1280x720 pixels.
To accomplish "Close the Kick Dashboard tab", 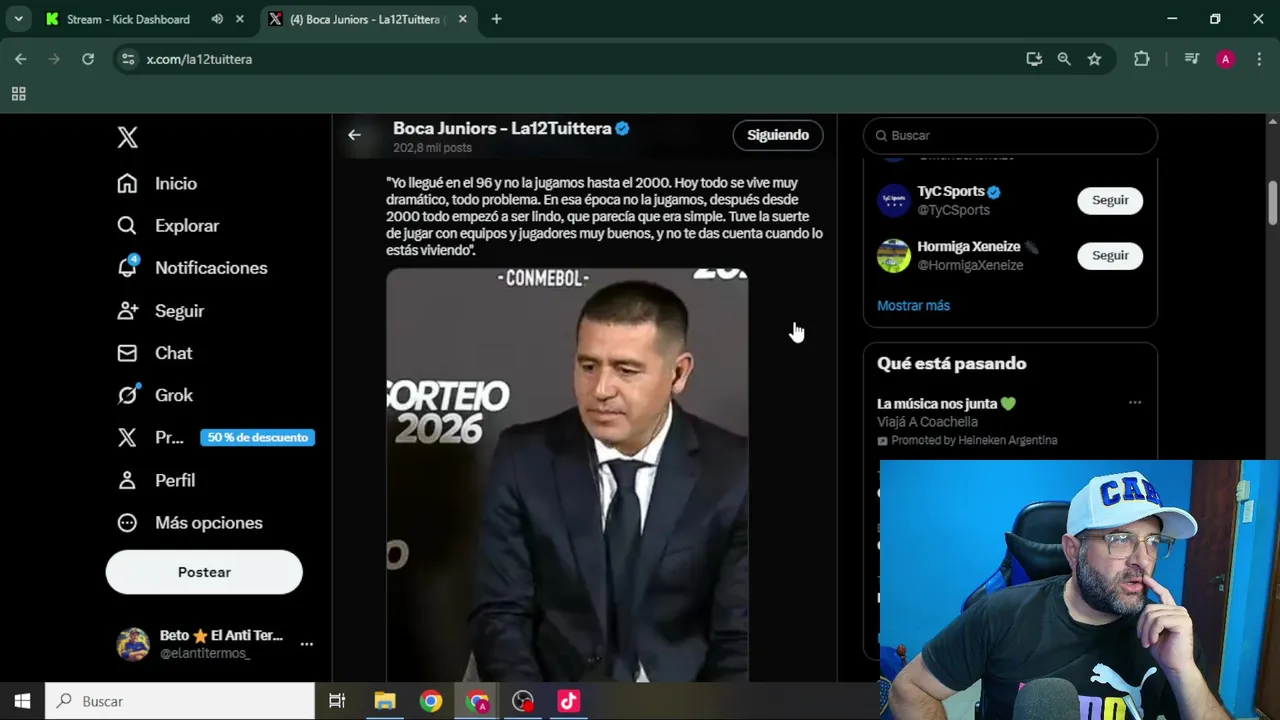I will (x=240, y=19).
